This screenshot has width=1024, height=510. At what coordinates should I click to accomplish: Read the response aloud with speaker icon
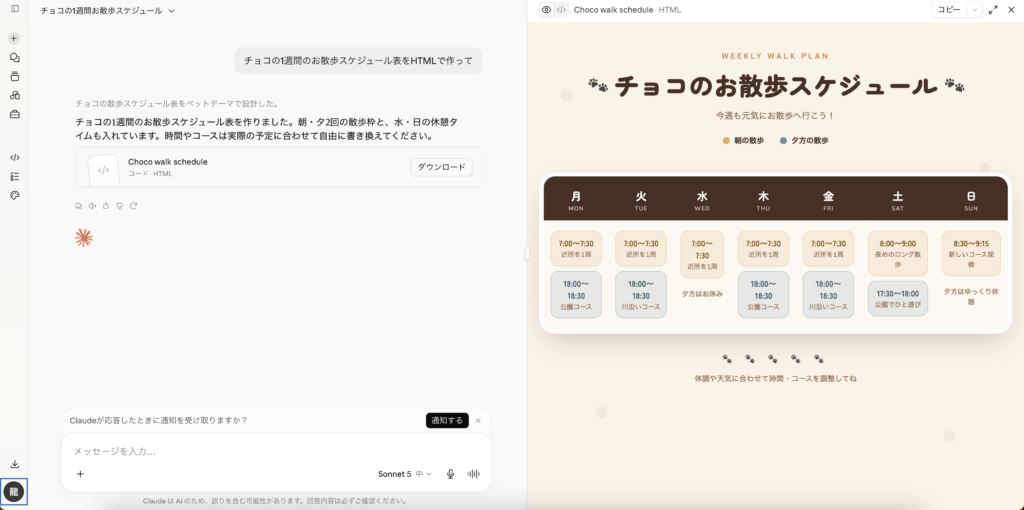[x=92, y=206]
